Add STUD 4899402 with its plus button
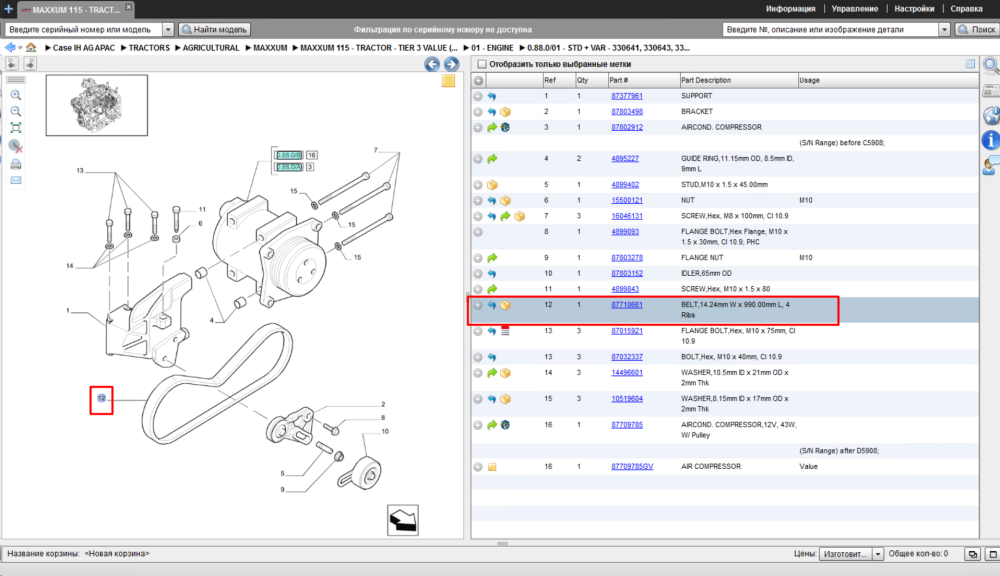Viewport: 1000px width, 576px height. [478, 185]
